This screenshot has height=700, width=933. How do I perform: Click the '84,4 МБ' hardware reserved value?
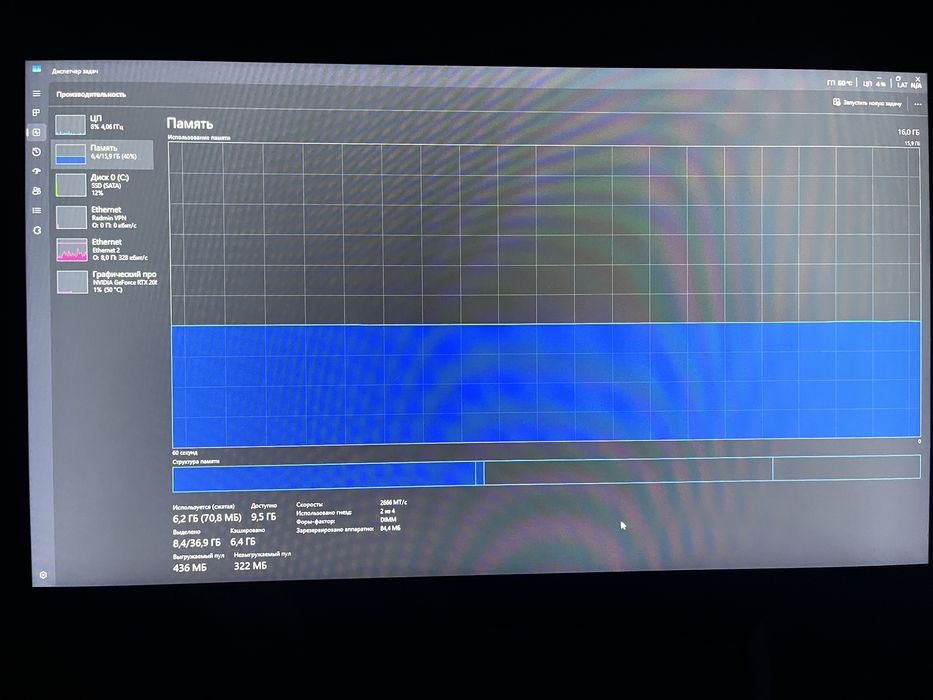pyautogui.click(x=390, y=528)
